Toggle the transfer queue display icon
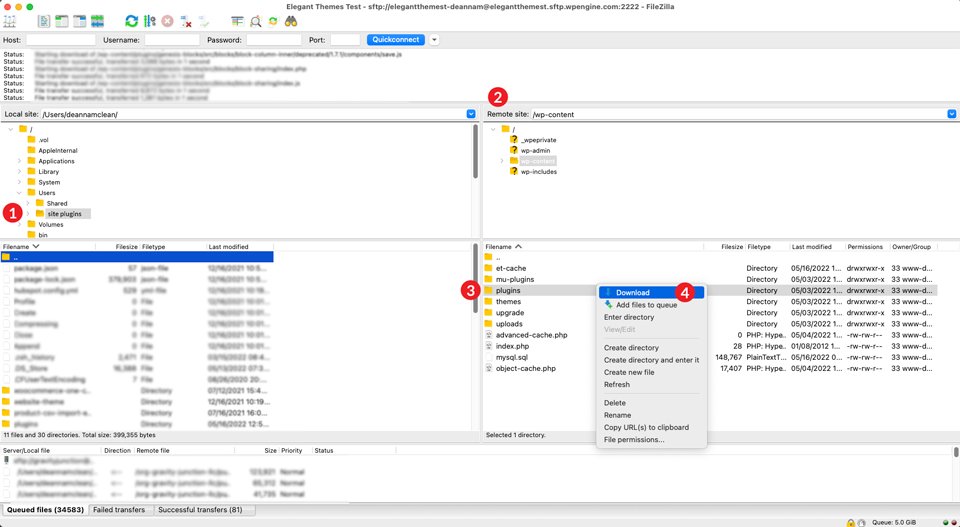 click(x=97, y=20)
